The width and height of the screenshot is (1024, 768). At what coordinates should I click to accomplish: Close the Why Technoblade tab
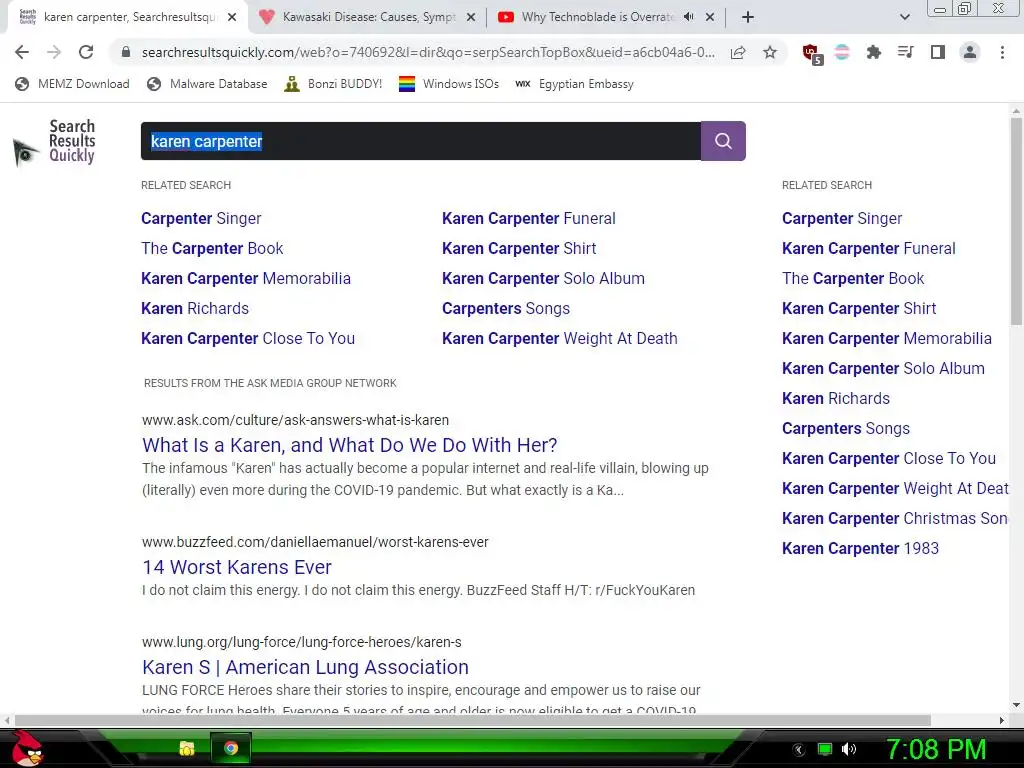pyautogui.click(x=710, y=17)
